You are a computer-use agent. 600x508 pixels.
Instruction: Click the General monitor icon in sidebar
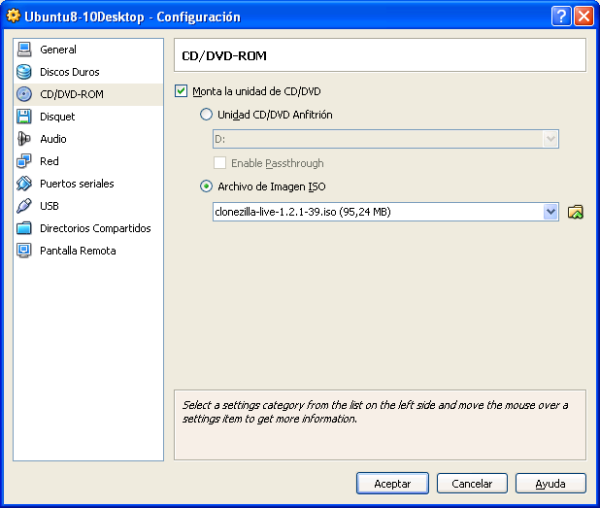pyautogui.click(x=24, y=50)
